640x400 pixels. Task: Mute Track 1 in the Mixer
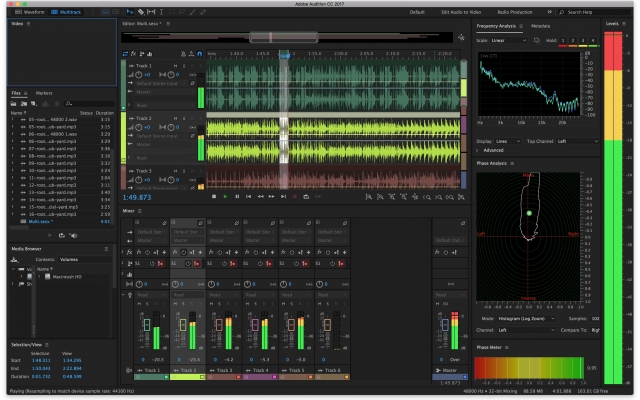(139, 304)
